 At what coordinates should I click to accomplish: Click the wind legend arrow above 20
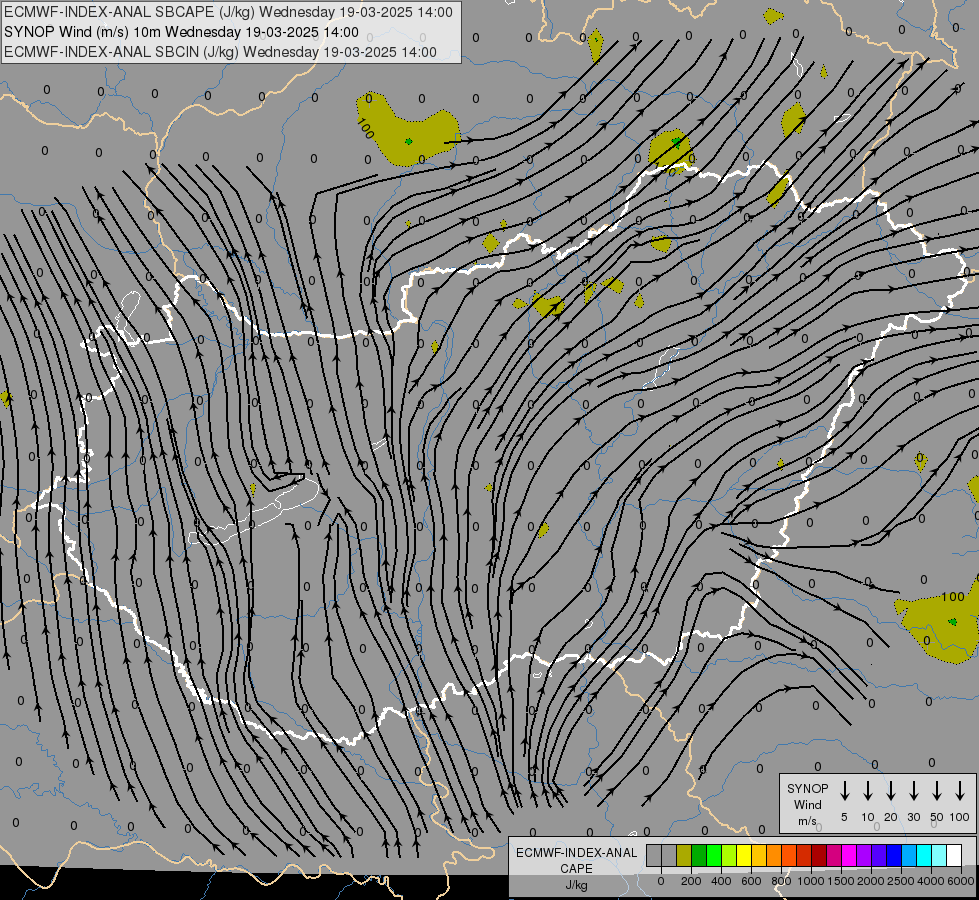point(891,790)
